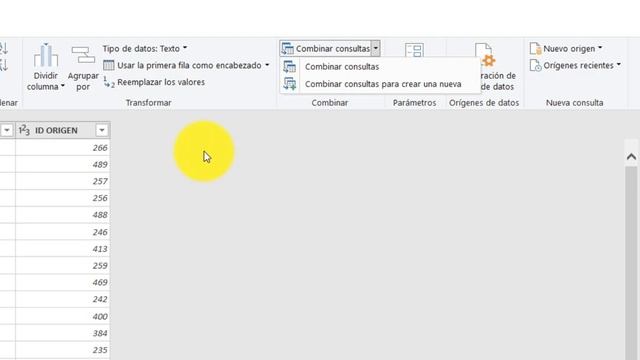Open the Dividir columna dropdown arrow
Image resolution: width=640 pixels, height=360 pixels.
tap(62, 86)
